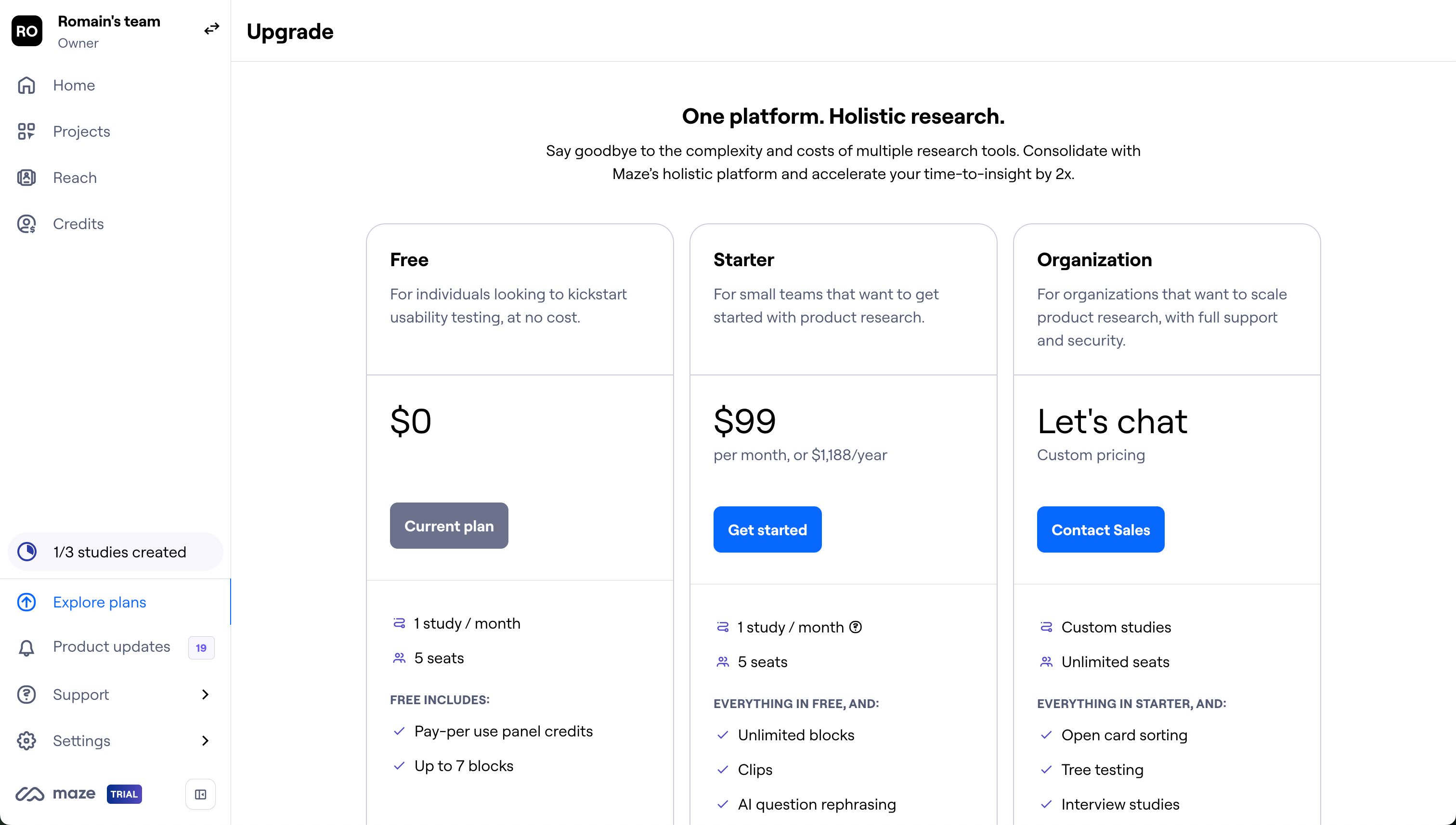Click the Owner role label

coord(78,43)
